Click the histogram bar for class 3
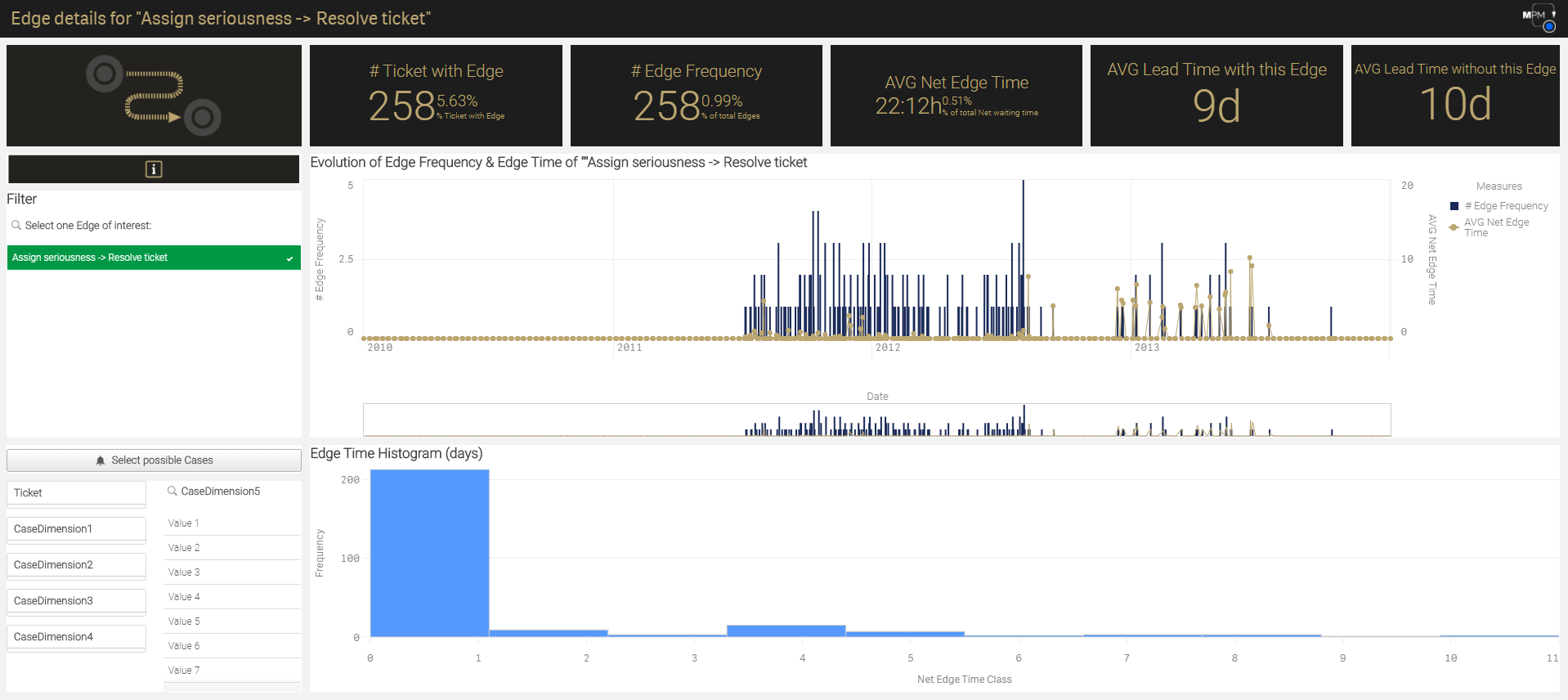 coord(786,630)
